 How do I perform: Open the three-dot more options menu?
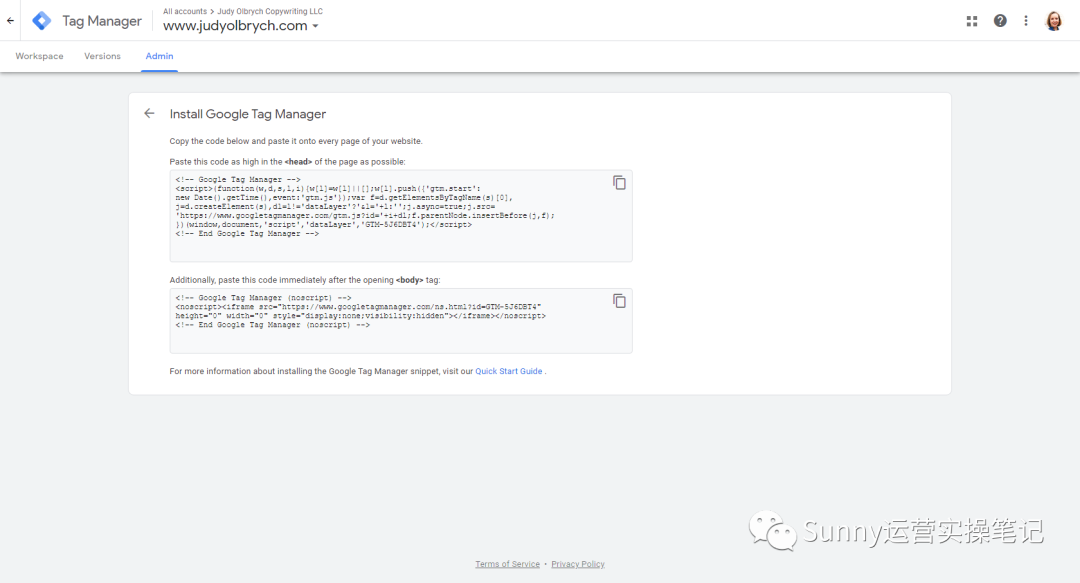1026,21
